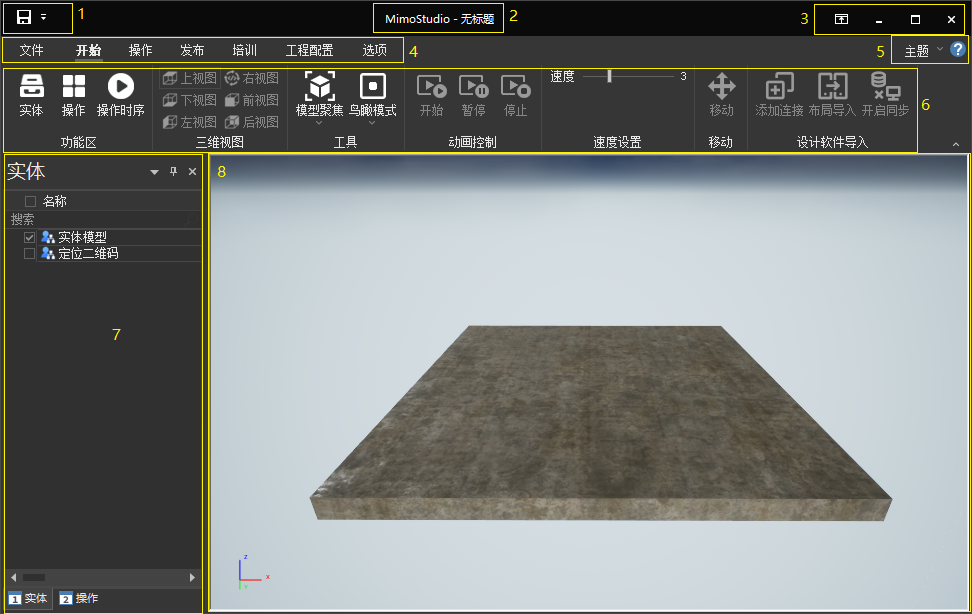Toggle the 名称 header select-all checkbox
The width and height of the screenshot is (972, 614).
30,202
